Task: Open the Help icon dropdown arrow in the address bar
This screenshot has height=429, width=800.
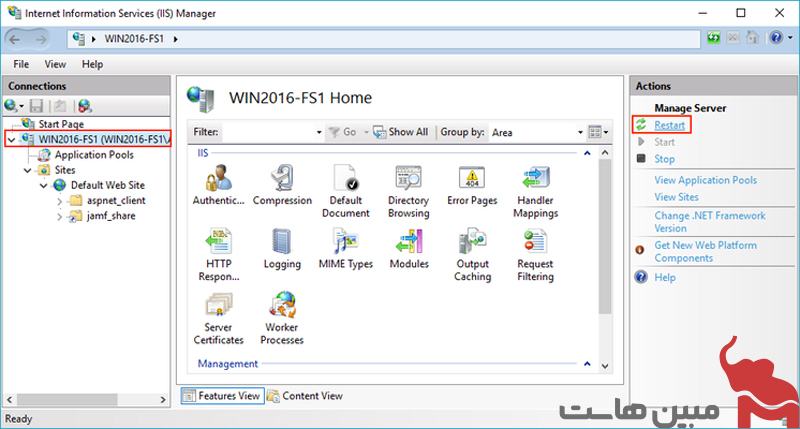Action: pos(790,38)
